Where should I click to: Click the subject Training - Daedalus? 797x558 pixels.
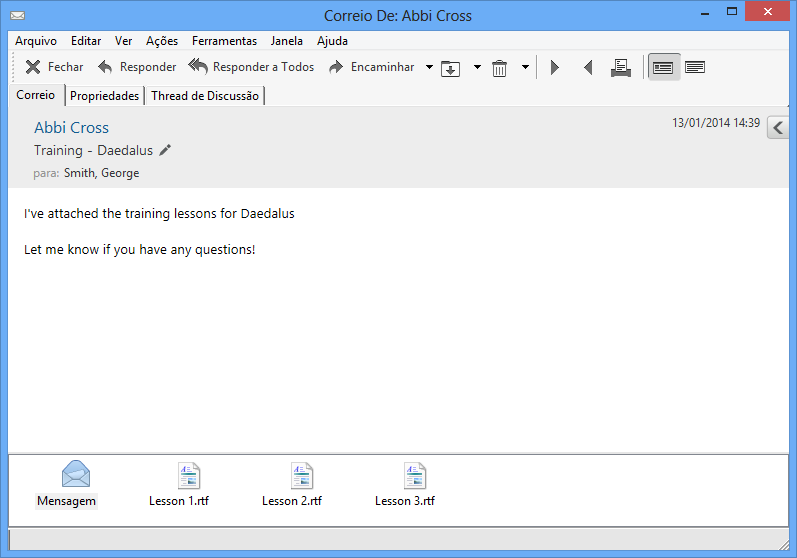pos(94,150)
